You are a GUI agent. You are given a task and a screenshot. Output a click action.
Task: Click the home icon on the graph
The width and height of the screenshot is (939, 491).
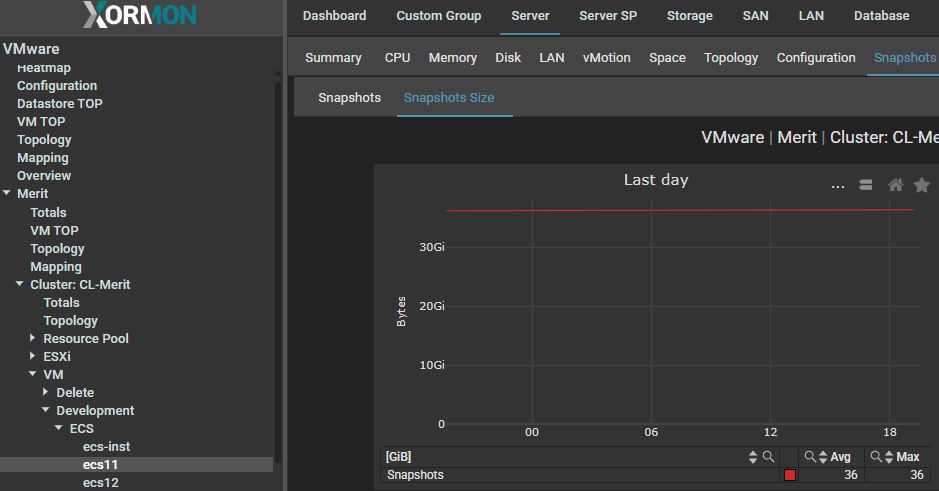click(x=895, y=185)
